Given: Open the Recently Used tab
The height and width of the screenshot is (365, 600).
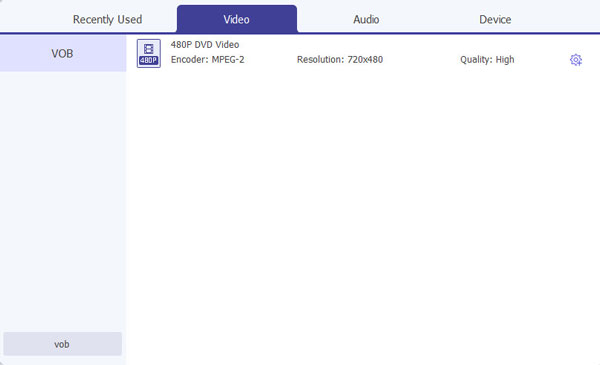Looking at the screenshot, I should 107,20.
